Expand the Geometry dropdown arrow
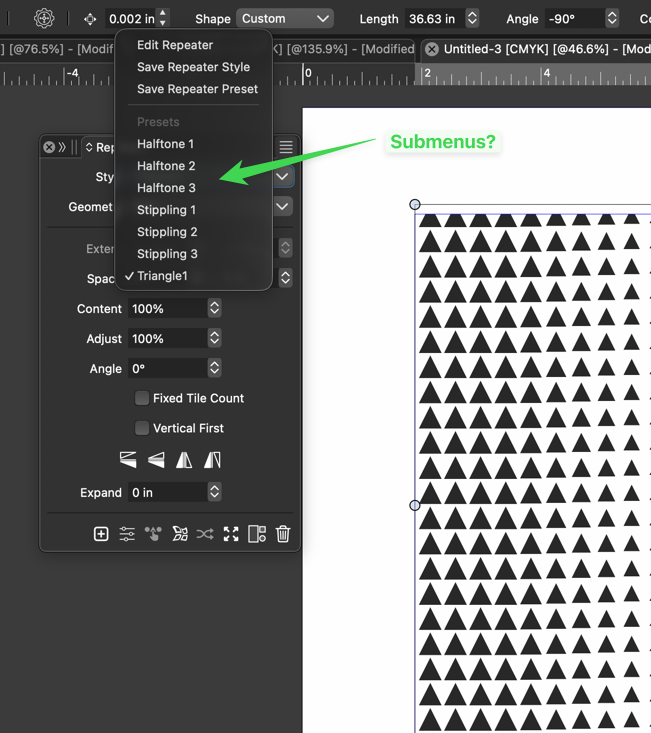 (283, 207)
